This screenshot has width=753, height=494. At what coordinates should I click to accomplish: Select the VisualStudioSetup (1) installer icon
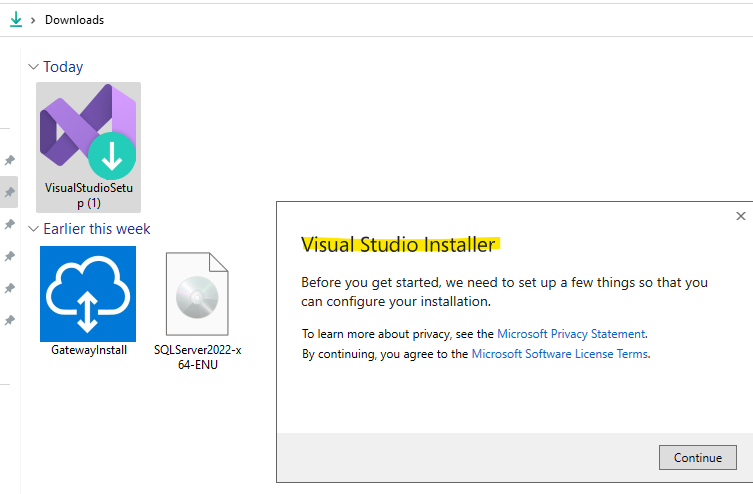(88, 132)
